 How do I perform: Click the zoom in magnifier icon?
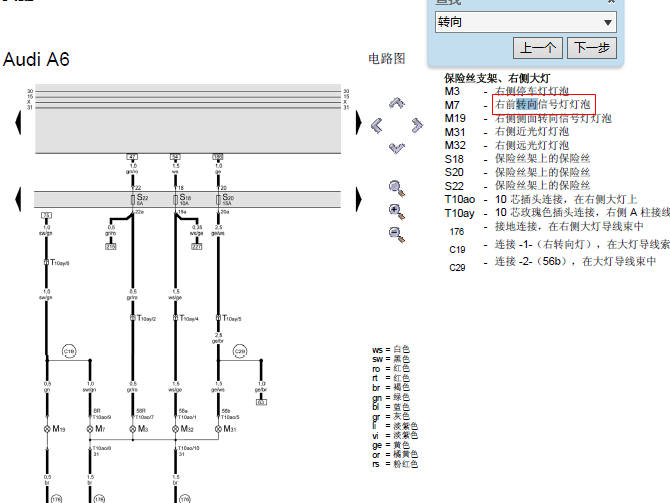click(x=397, y=212)
